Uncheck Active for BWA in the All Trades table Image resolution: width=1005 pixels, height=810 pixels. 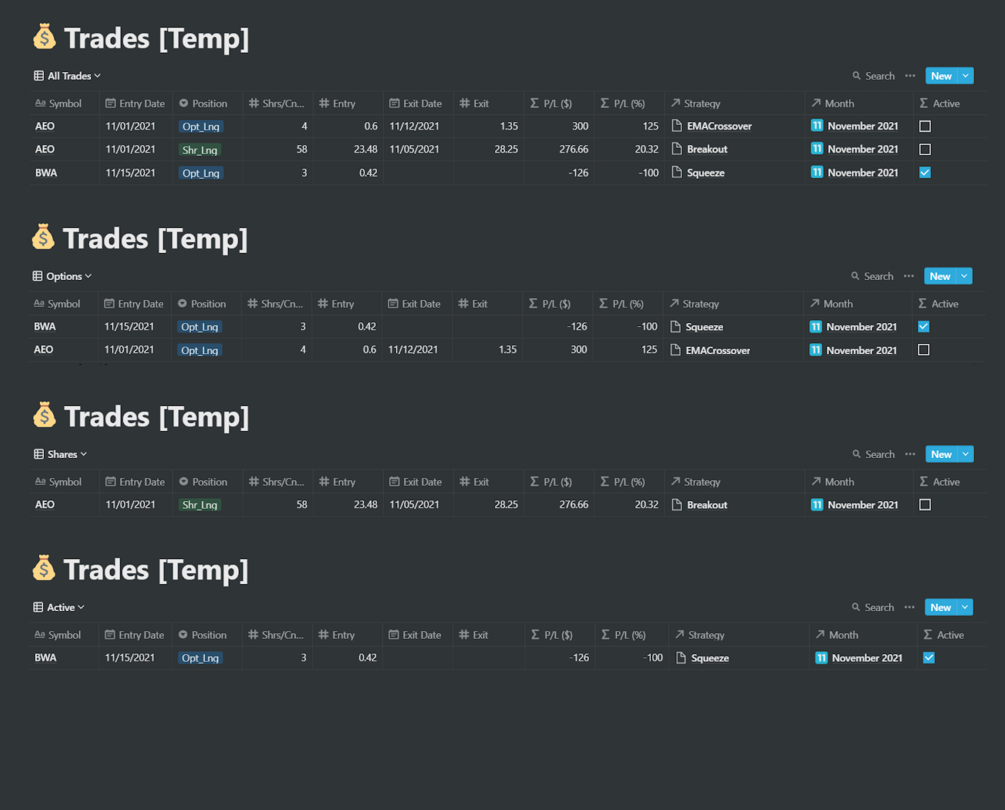tap(925, 172)
